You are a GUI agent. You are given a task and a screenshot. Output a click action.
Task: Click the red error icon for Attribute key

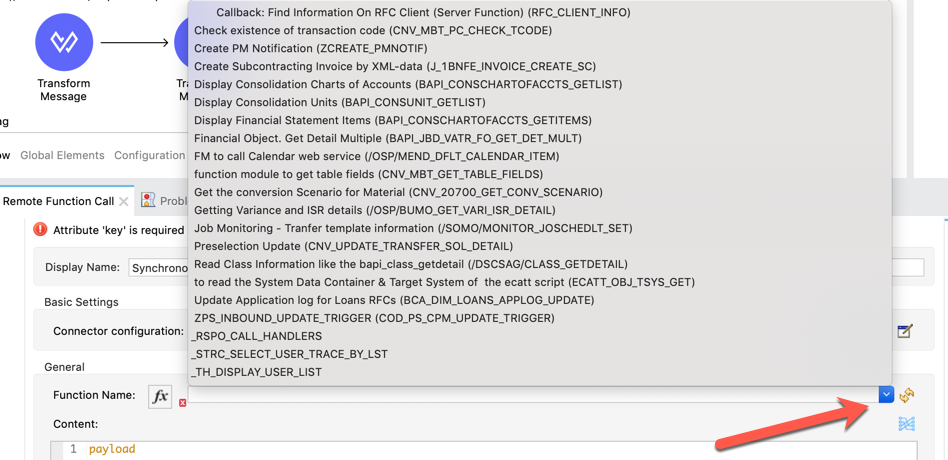[40, 229]
